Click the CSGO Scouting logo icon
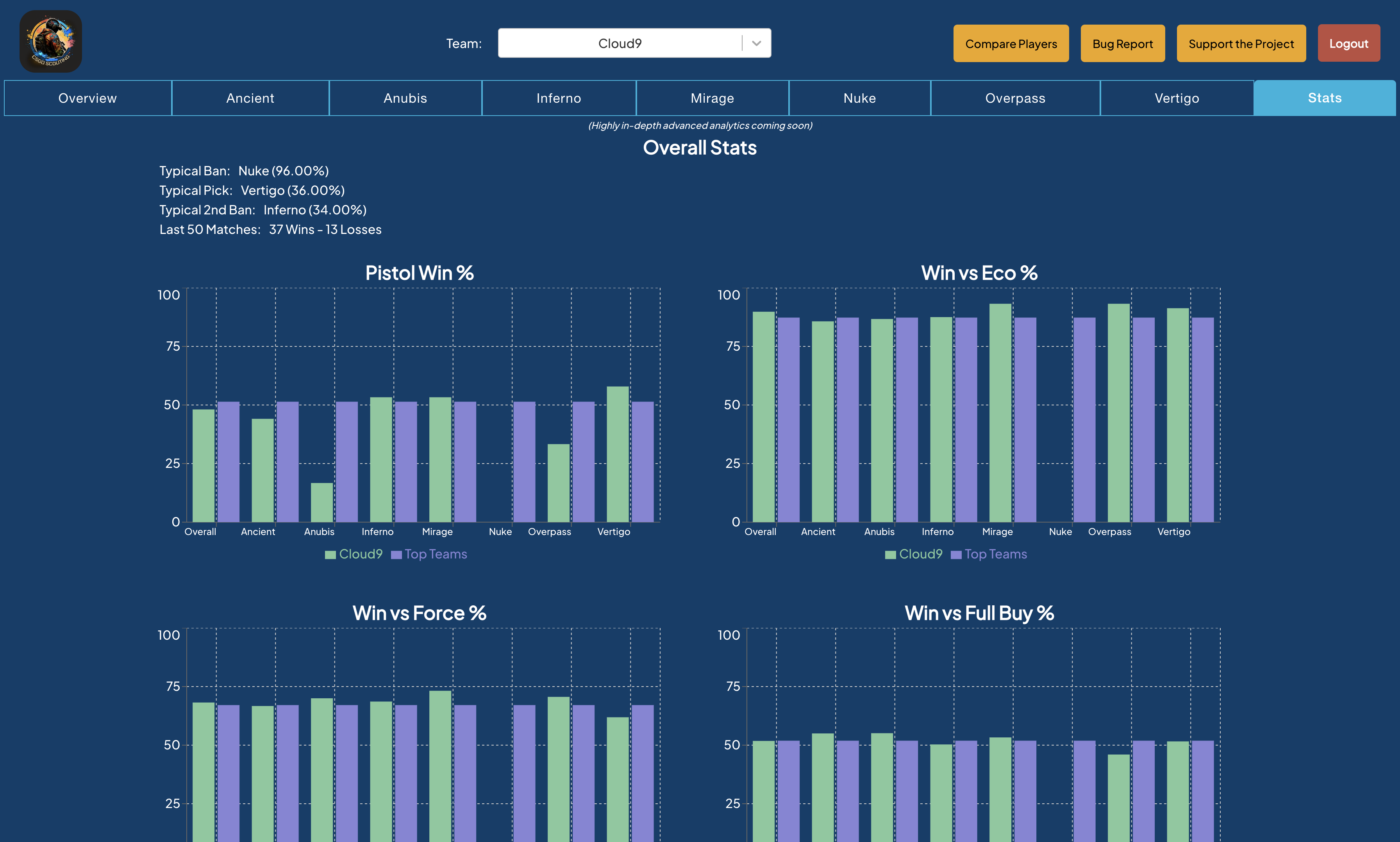The width and height of the screenshot is (1400, 842). click(50, 41)
